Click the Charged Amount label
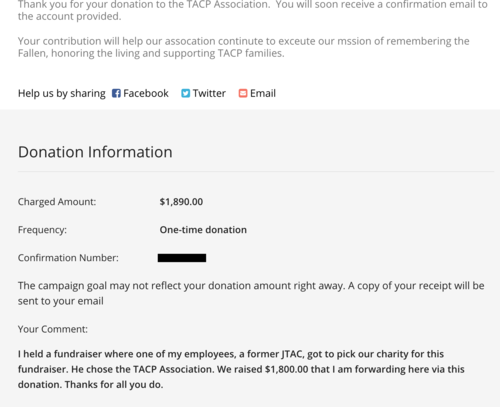 57,202
